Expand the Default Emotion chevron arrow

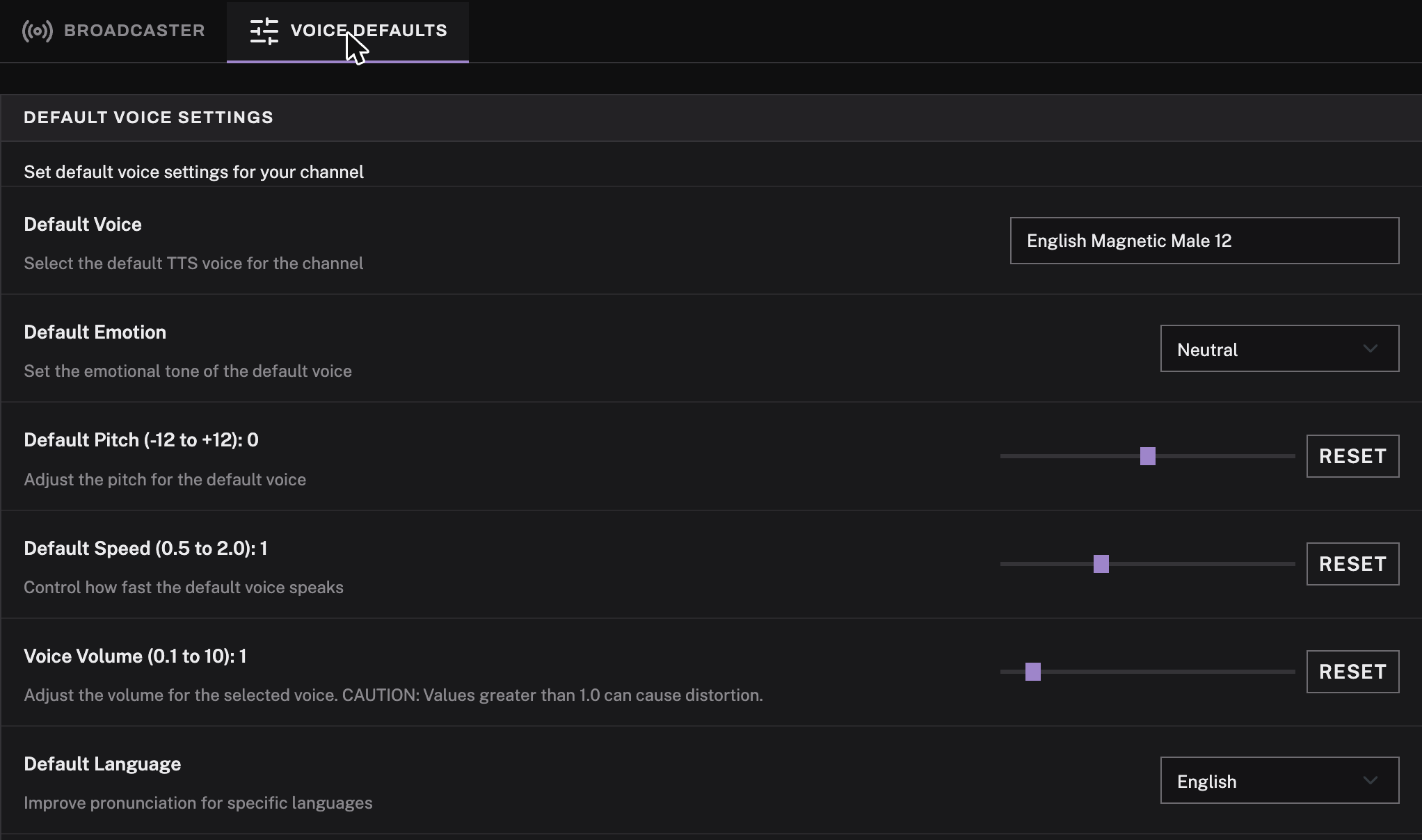click(1370, 349)
